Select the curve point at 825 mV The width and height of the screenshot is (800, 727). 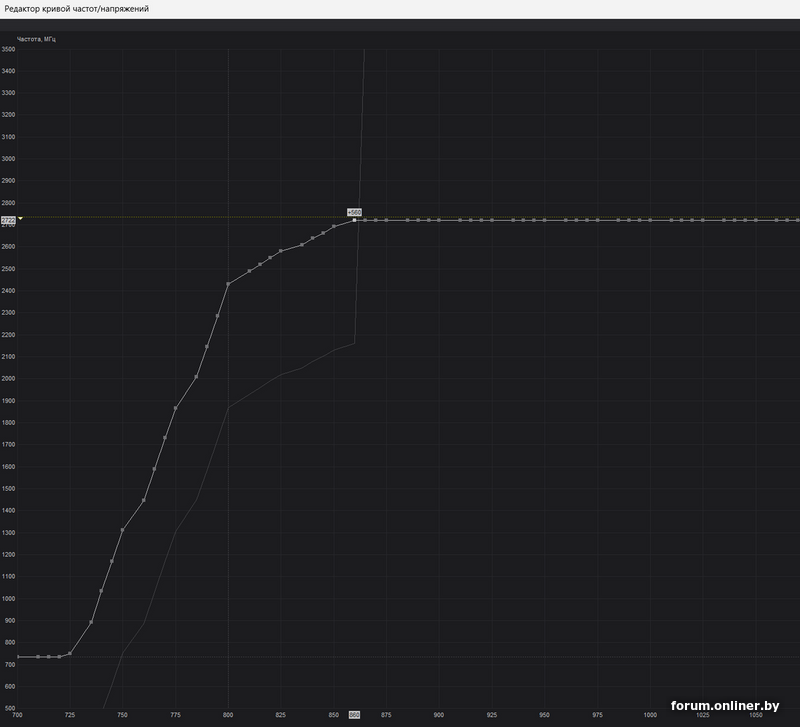point(281,251)
